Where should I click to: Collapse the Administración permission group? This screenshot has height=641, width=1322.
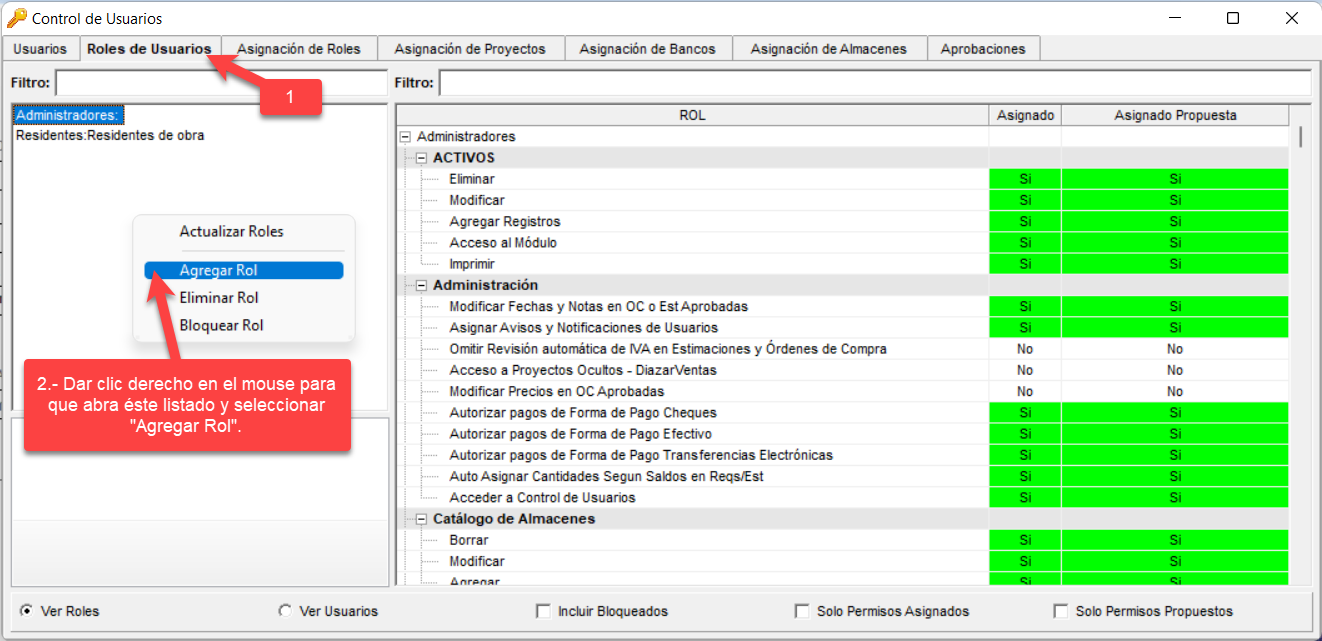(x=421, y=284)
